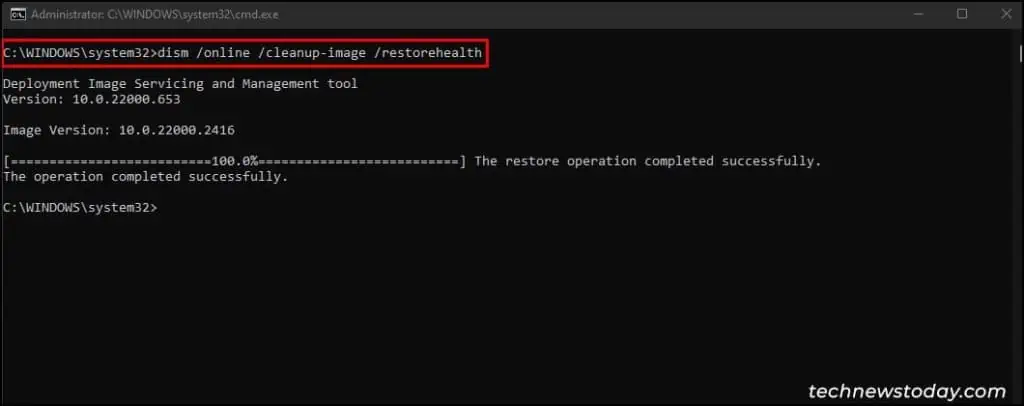1024x406 pixels.
Task: Open the cmd.exe system menu icon
Action: point(17,14)
